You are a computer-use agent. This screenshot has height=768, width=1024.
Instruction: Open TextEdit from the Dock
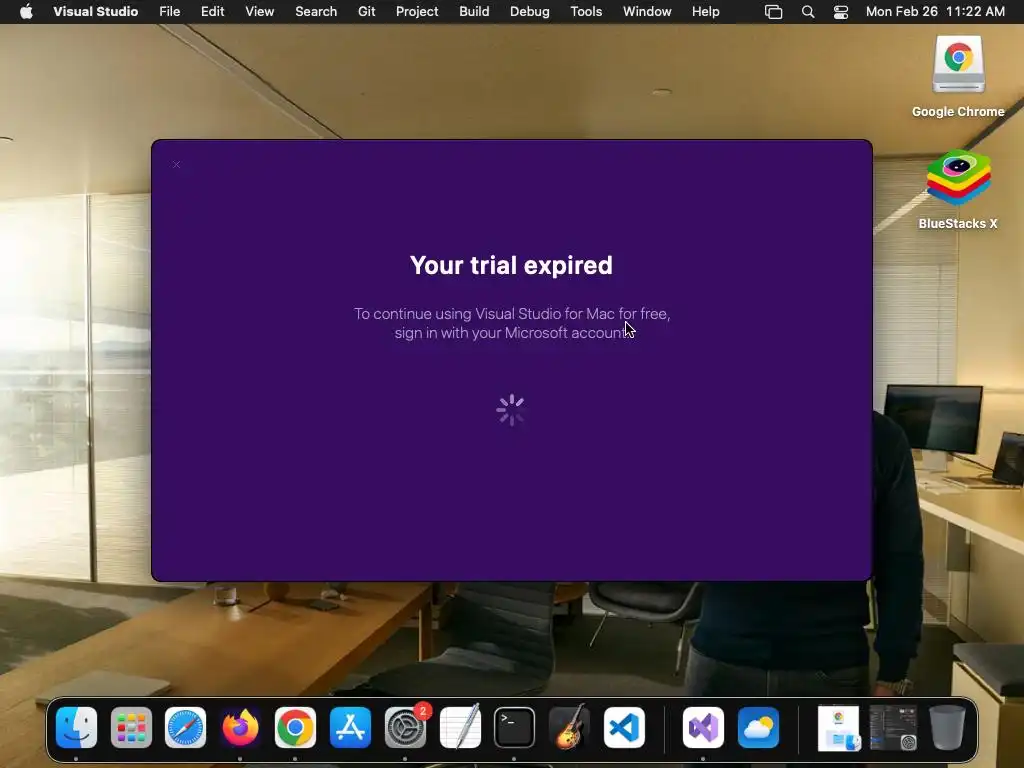460,727
